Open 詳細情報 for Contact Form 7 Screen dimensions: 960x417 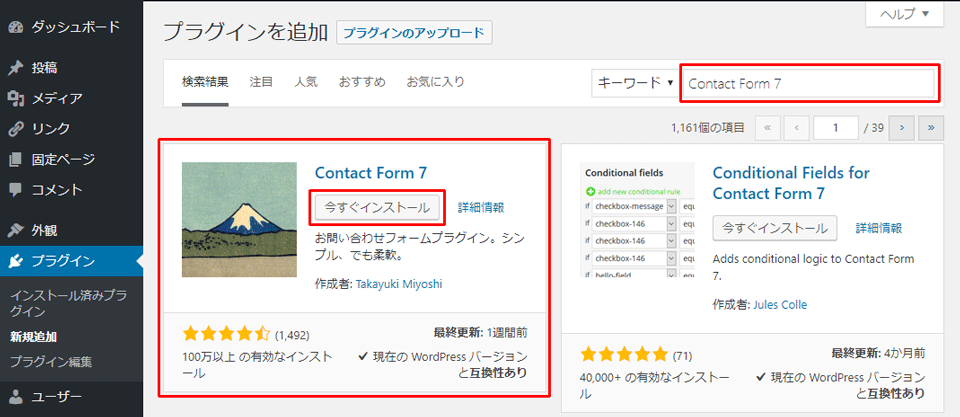[481, 208]
